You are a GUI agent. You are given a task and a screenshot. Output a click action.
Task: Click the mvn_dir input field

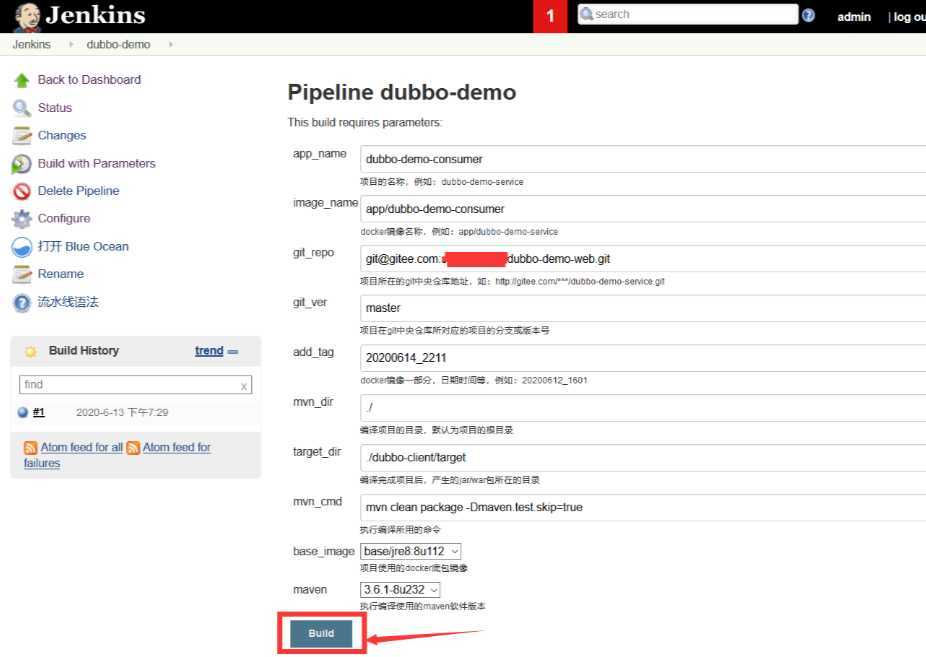coord(643,407)
